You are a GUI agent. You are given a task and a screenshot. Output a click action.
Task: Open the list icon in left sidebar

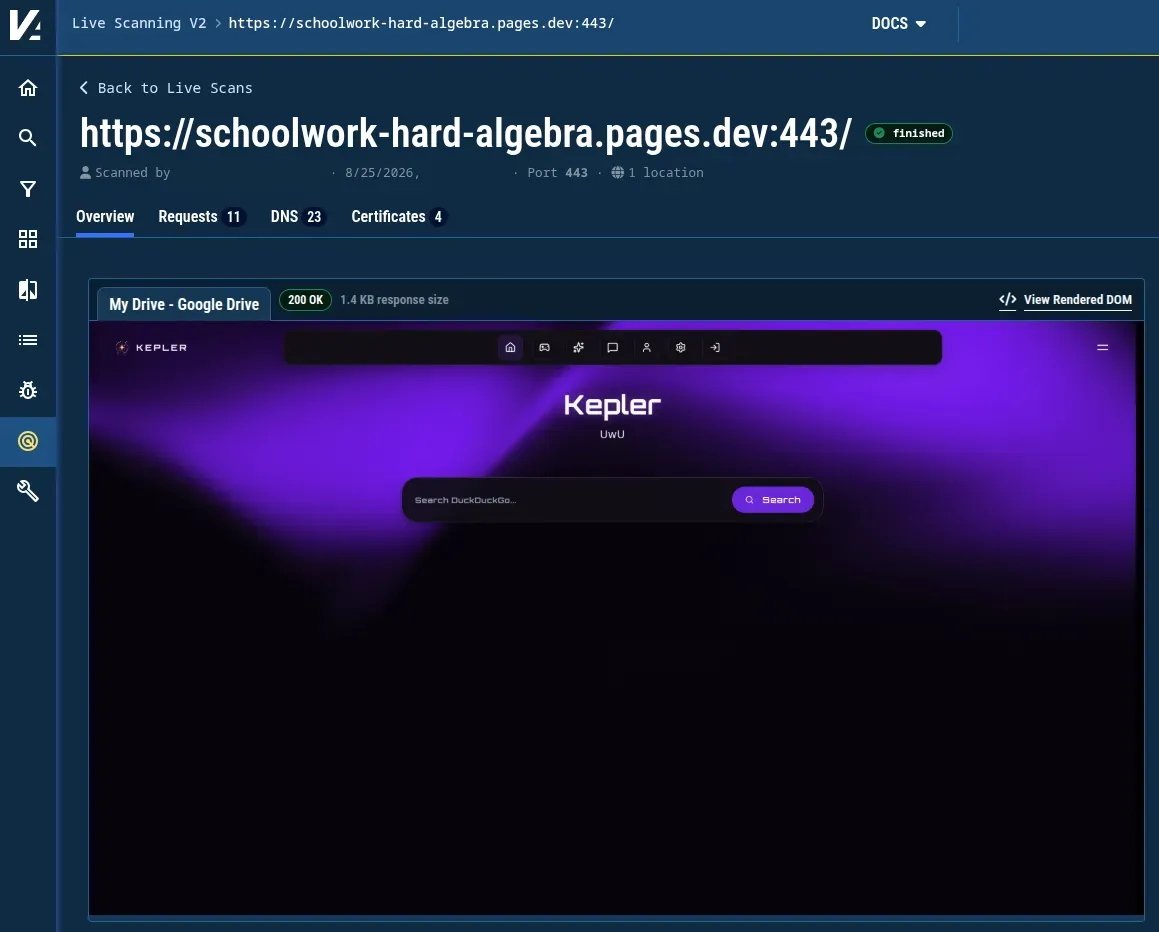(x=28, y=340)
